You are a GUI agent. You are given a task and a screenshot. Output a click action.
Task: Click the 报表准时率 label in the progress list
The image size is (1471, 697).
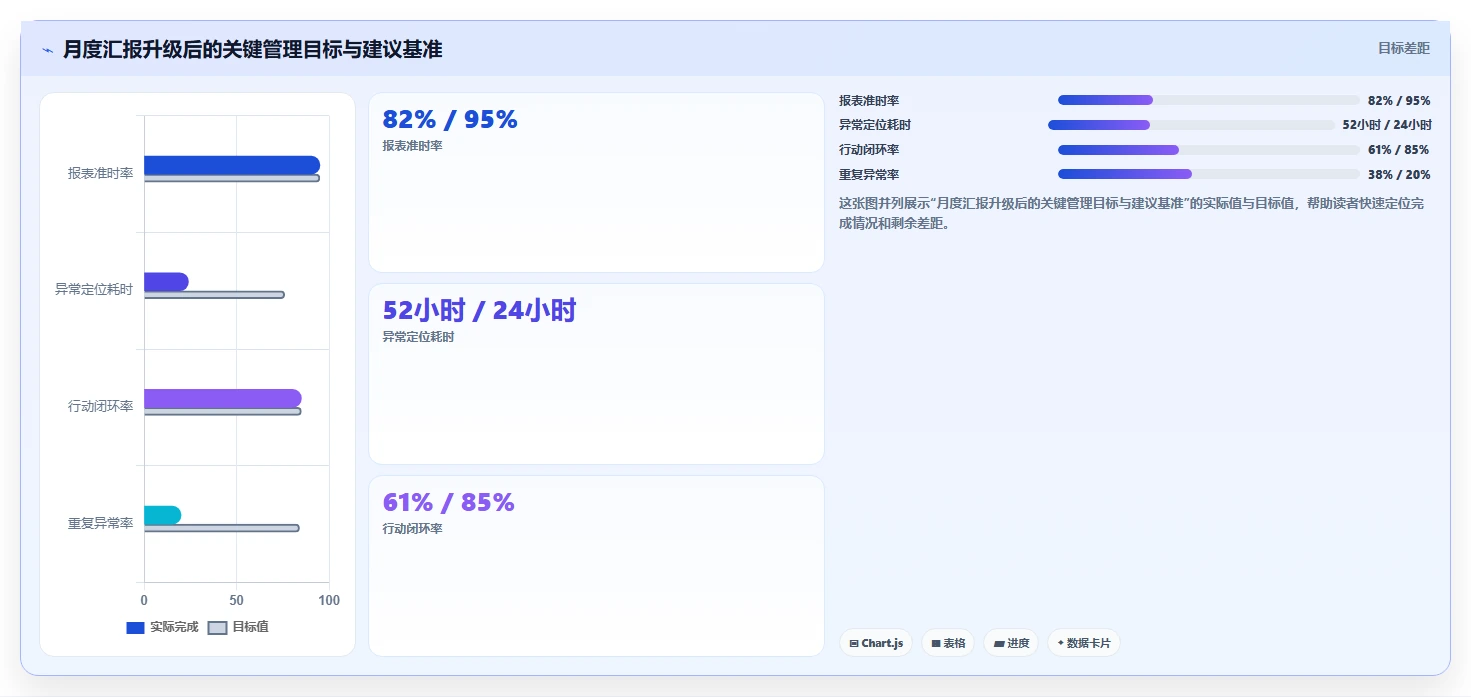click(869, 101)
